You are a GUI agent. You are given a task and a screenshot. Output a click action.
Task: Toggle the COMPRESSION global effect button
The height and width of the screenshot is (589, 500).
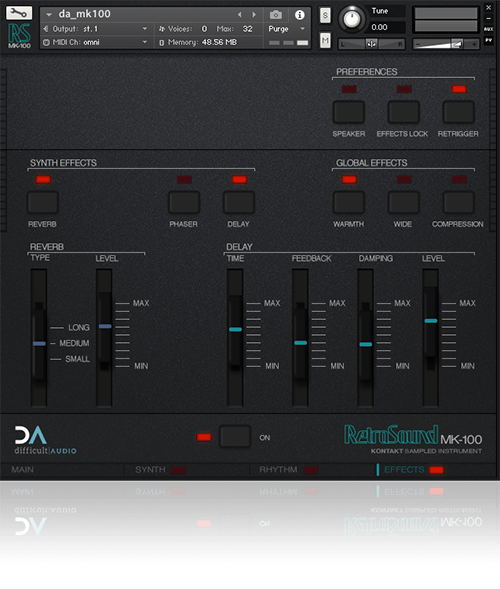pyautogui.click(x=459, y=202)
